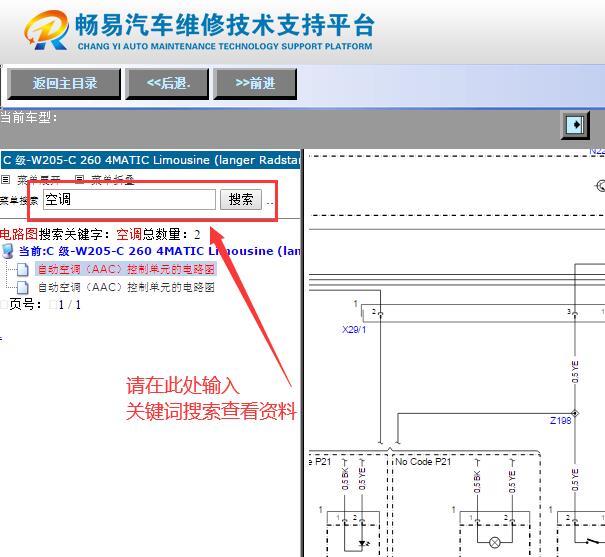The width and height of the screenshot is (605, 557).
Task: Click the 当前车型 label
Action: pyautogui.click(x=29, y=117)
